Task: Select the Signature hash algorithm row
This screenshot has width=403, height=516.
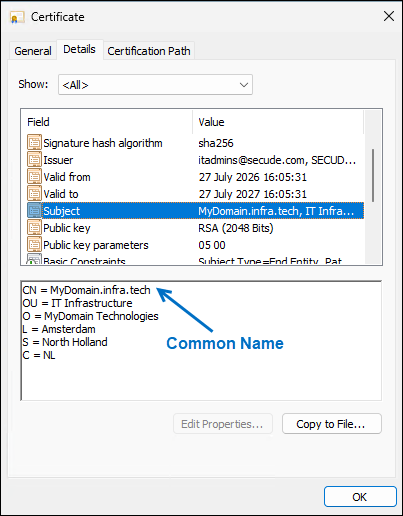Action: (195, 143)
